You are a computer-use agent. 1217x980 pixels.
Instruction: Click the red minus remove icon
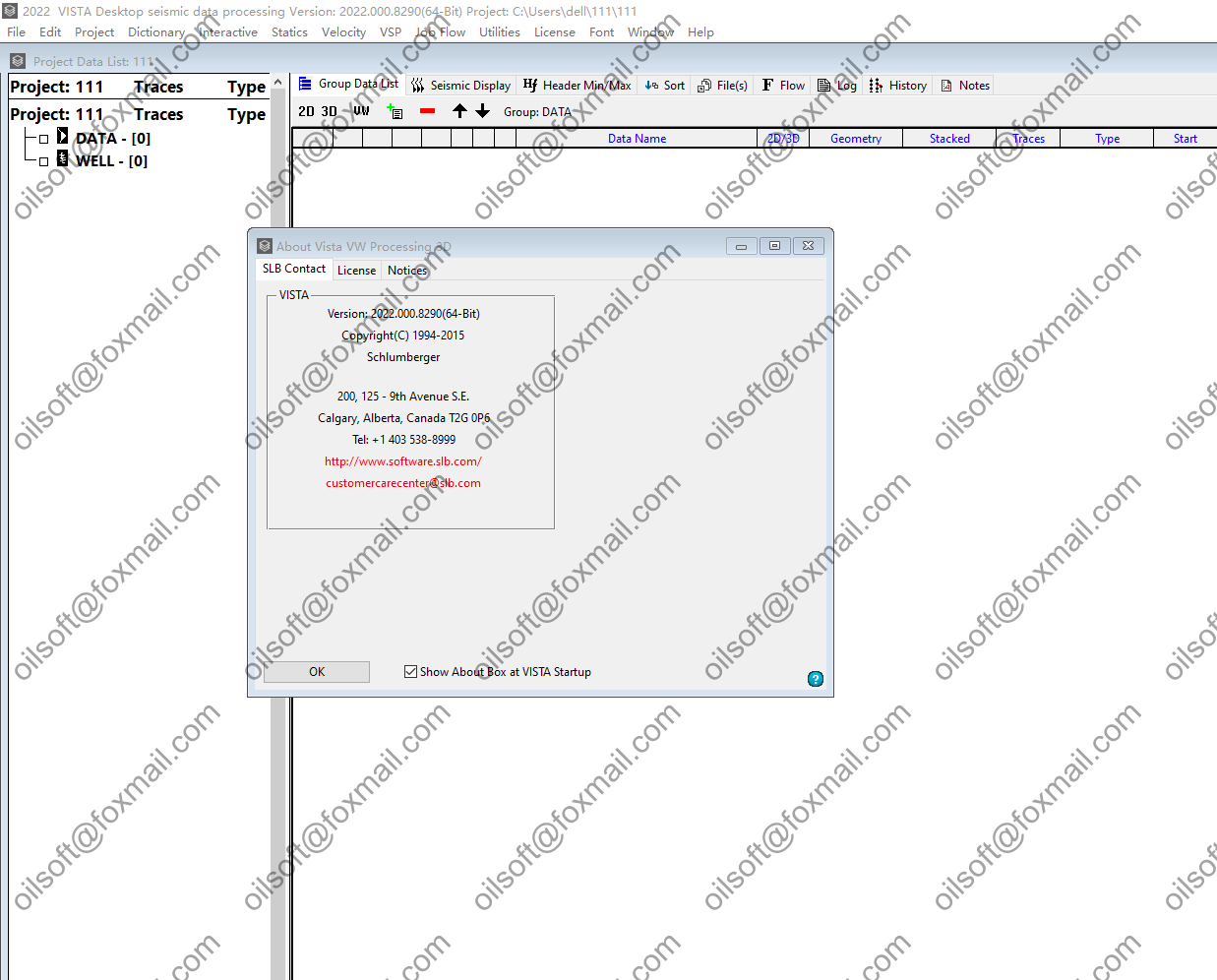(427, 111)
